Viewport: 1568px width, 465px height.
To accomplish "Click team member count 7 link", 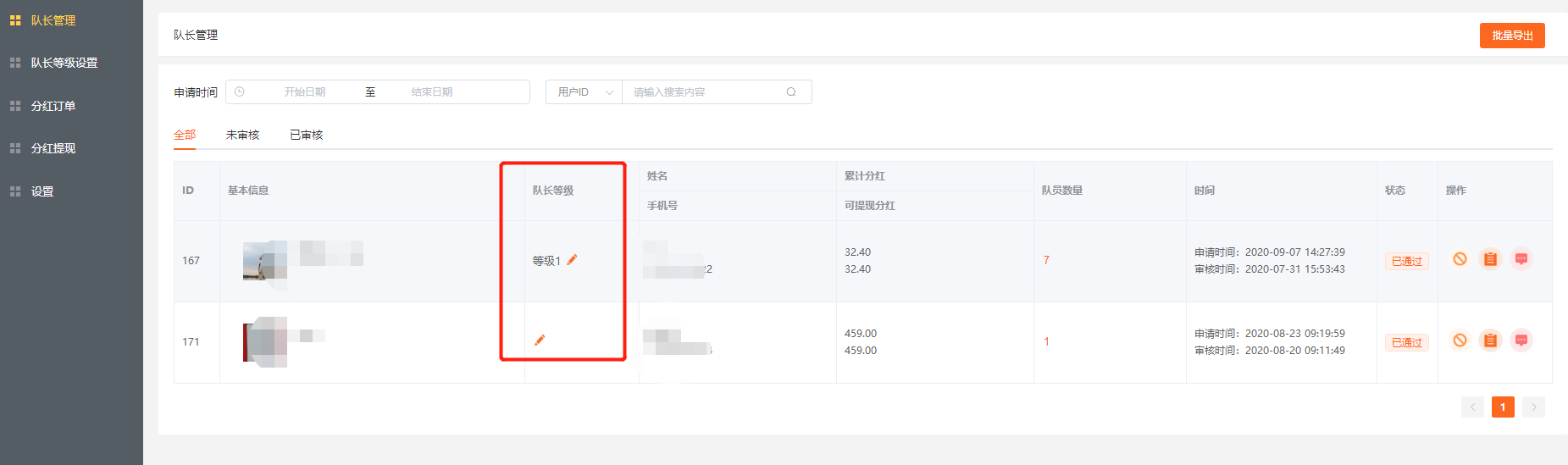I will pyautogui.click(x=1046, y=260).
